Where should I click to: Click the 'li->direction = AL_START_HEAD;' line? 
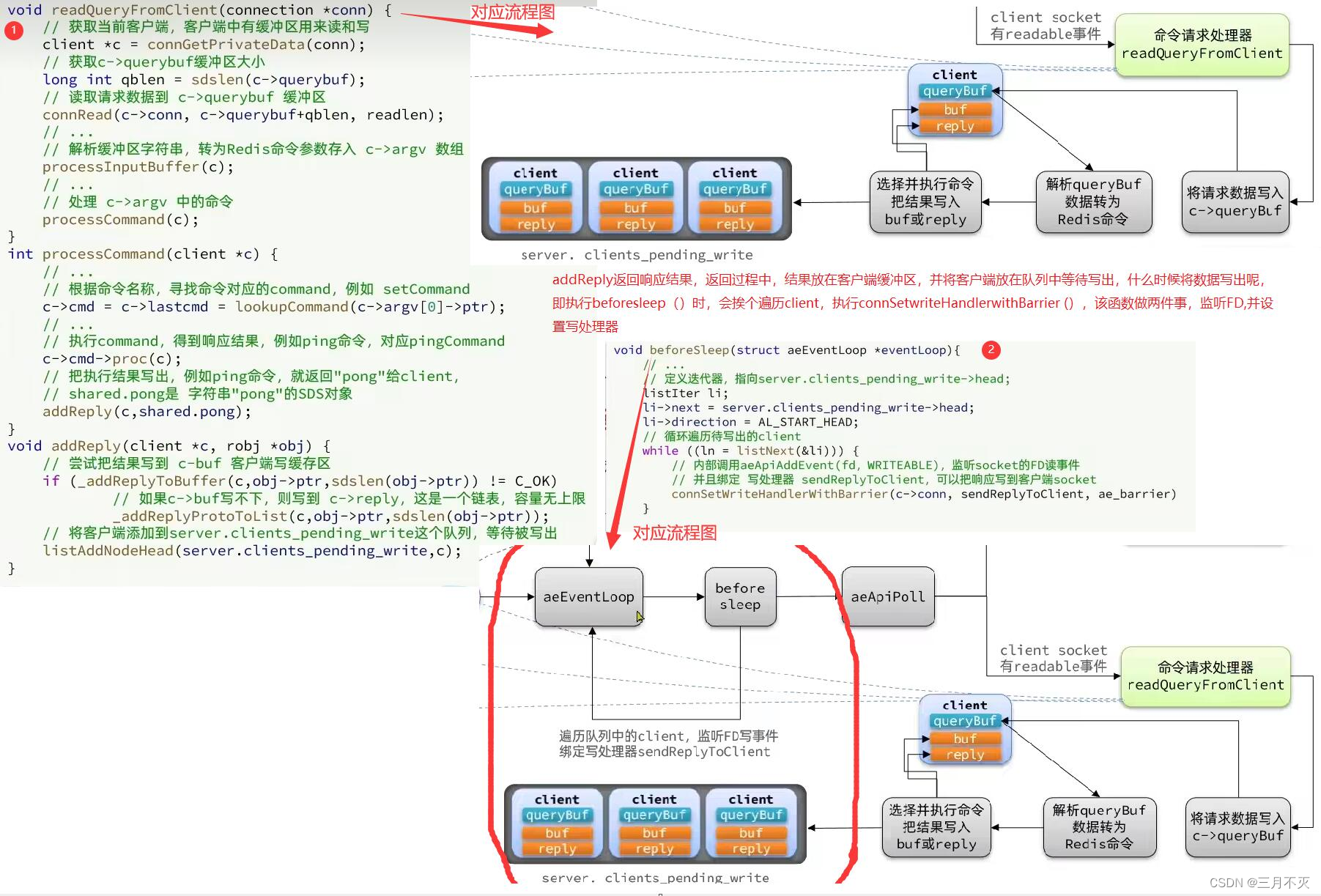[750, 422]
